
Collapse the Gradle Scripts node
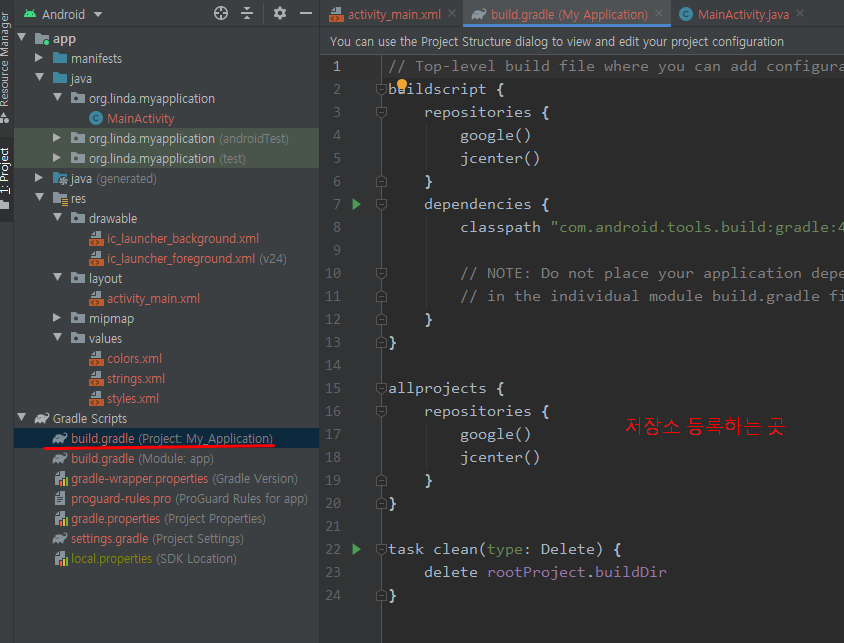(x=22, y=417)
